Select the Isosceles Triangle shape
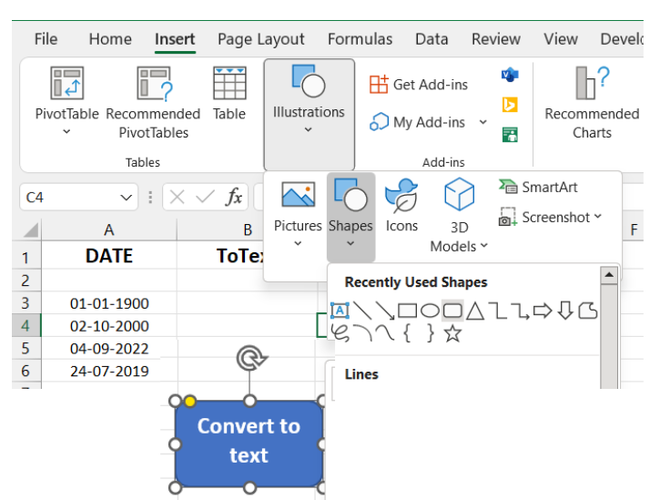This screenshot has height=500, width=660. coord(475,311)
